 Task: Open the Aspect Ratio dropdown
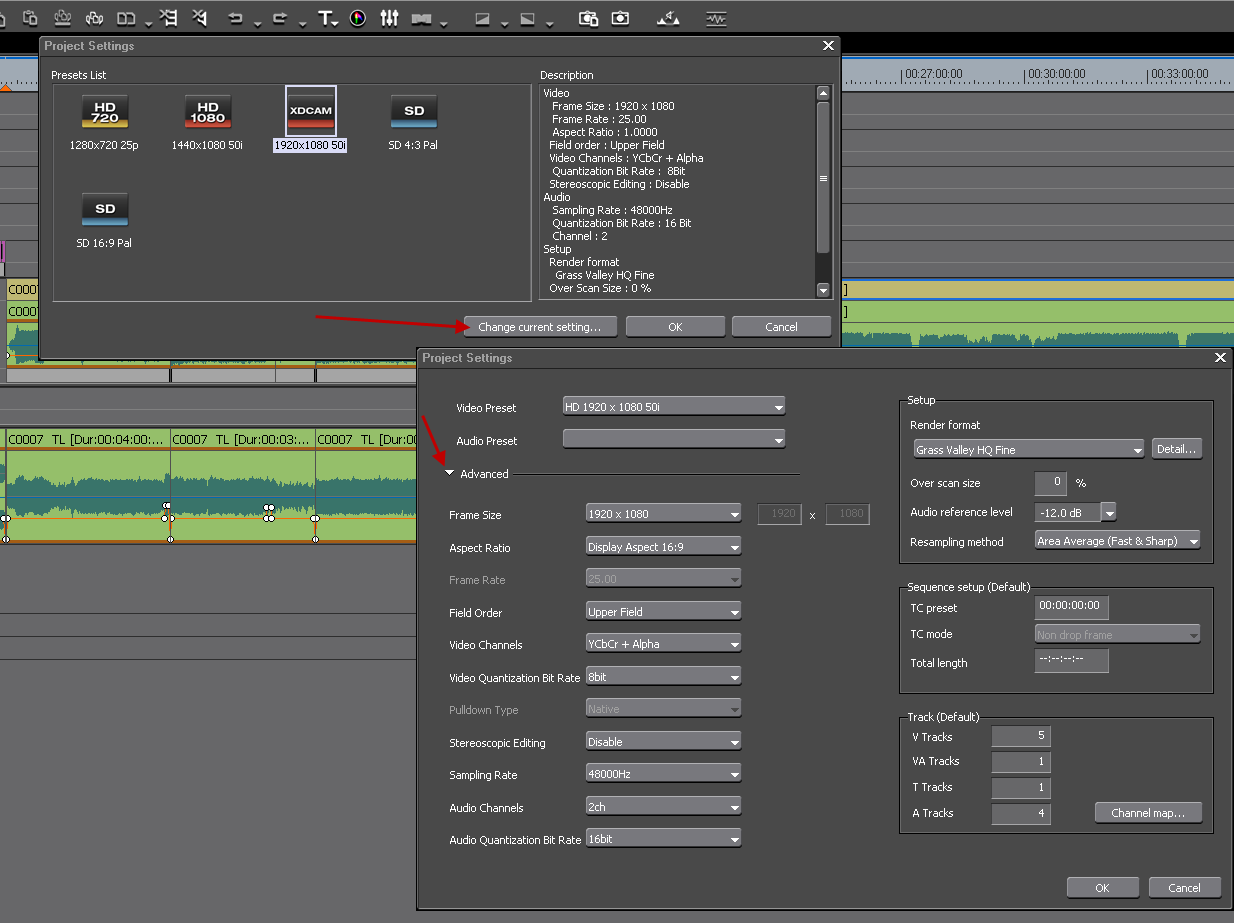(x=663, y=547)
